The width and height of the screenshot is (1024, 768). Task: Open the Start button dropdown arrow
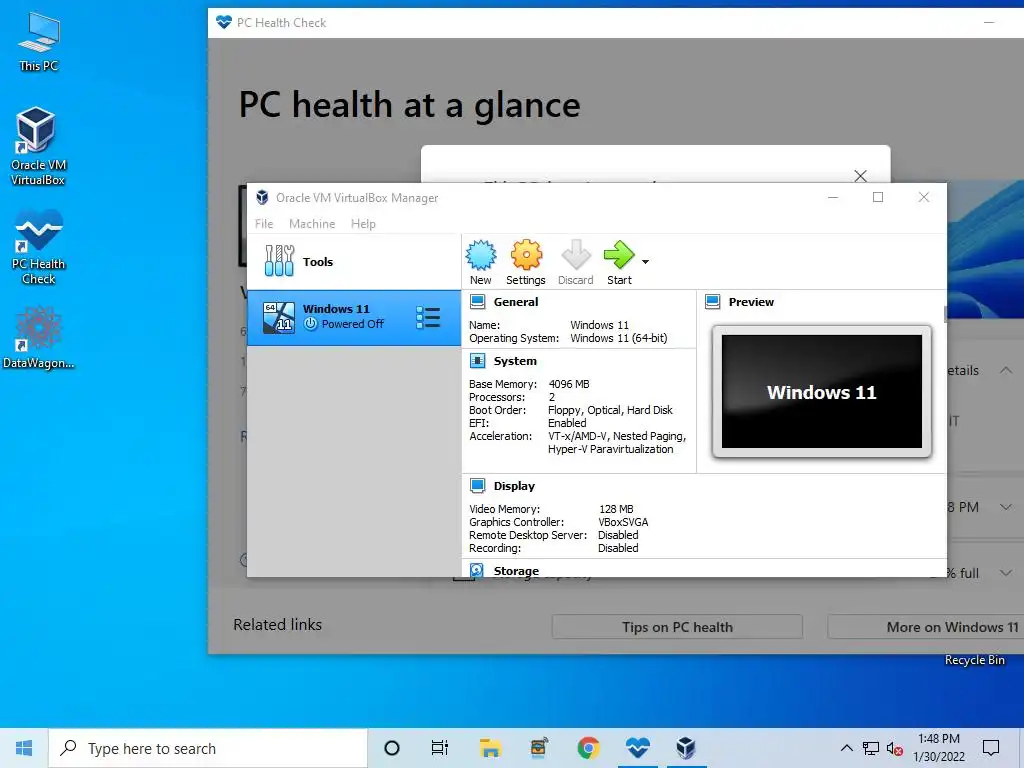(645, 262)
